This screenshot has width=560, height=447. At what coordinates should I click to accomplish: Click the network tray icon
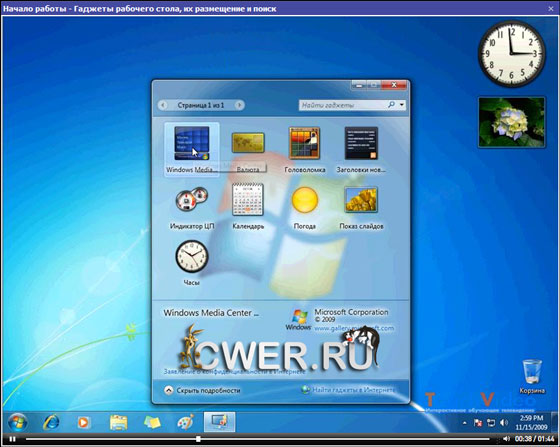coord(491,423)
